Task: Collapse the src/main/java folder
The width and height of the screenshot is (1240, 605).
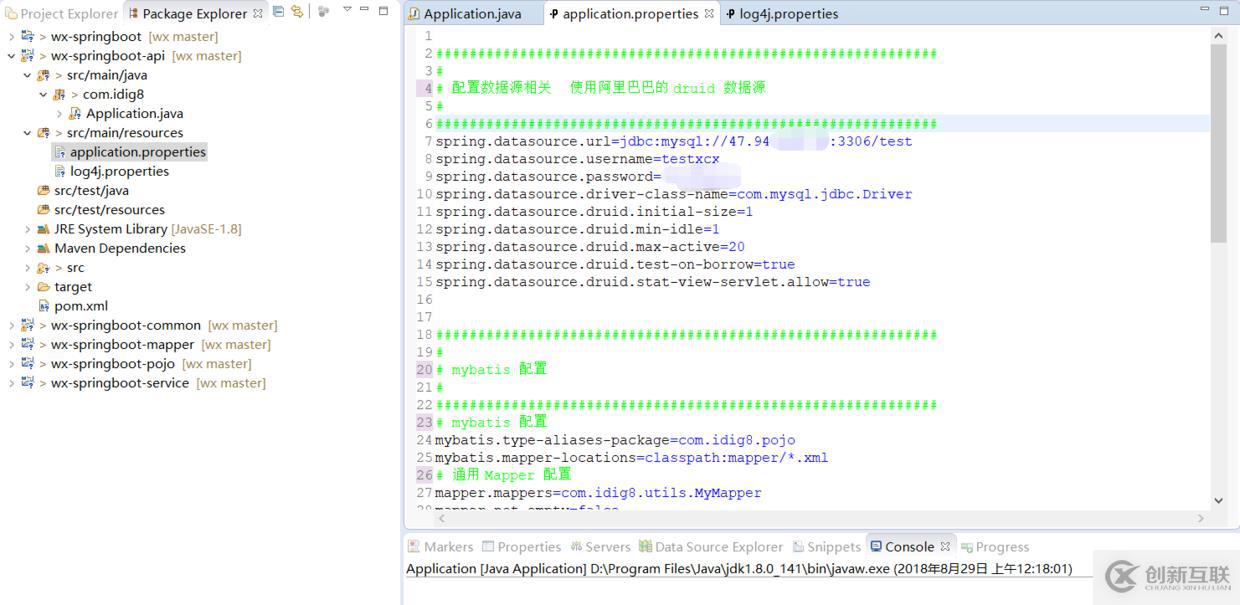Action: point(27,75)
